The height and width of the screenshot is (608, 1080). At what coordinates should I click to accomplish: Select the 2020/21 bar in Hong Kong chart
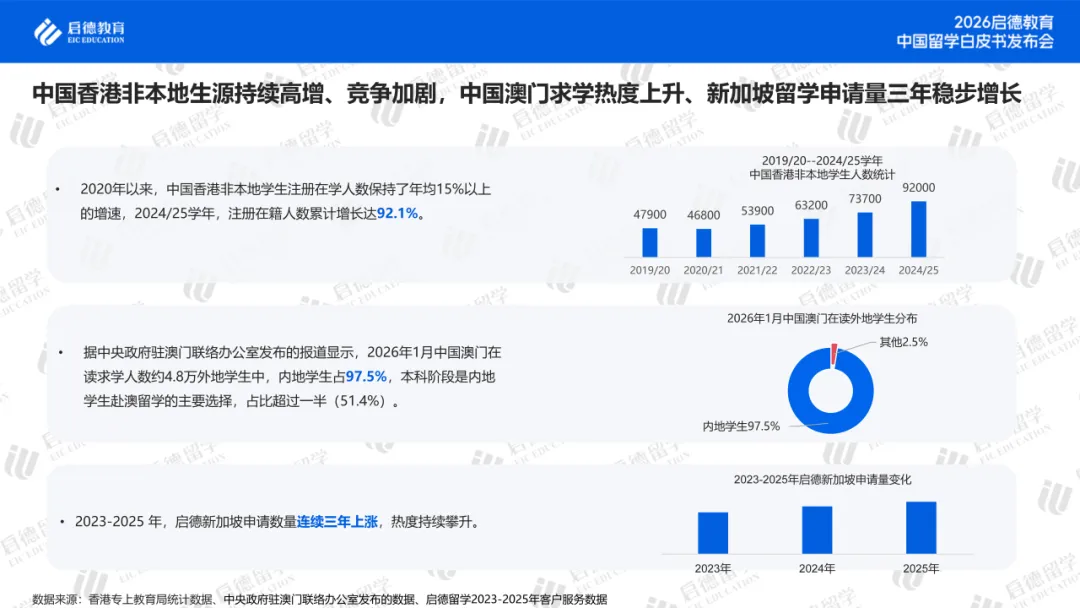(703, 243)
